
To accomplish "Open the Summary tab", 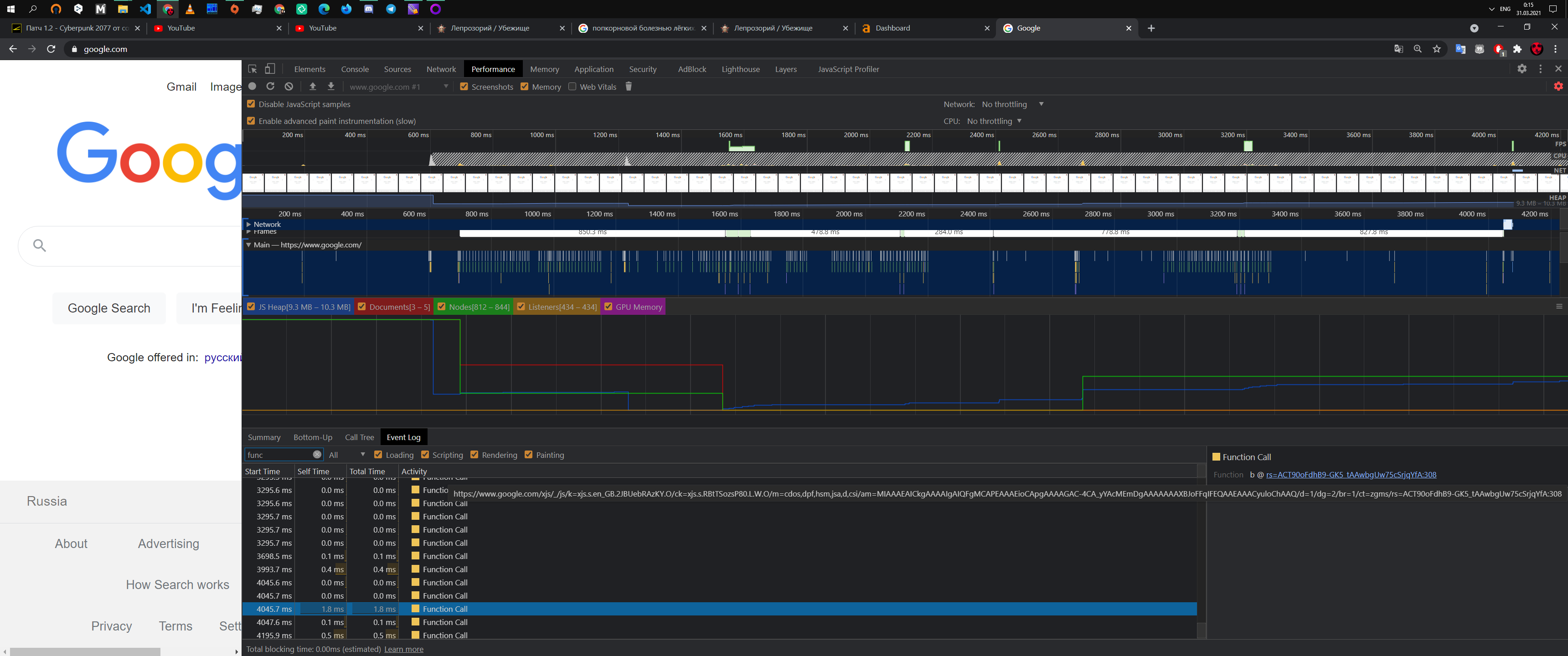I will point(263,437).
